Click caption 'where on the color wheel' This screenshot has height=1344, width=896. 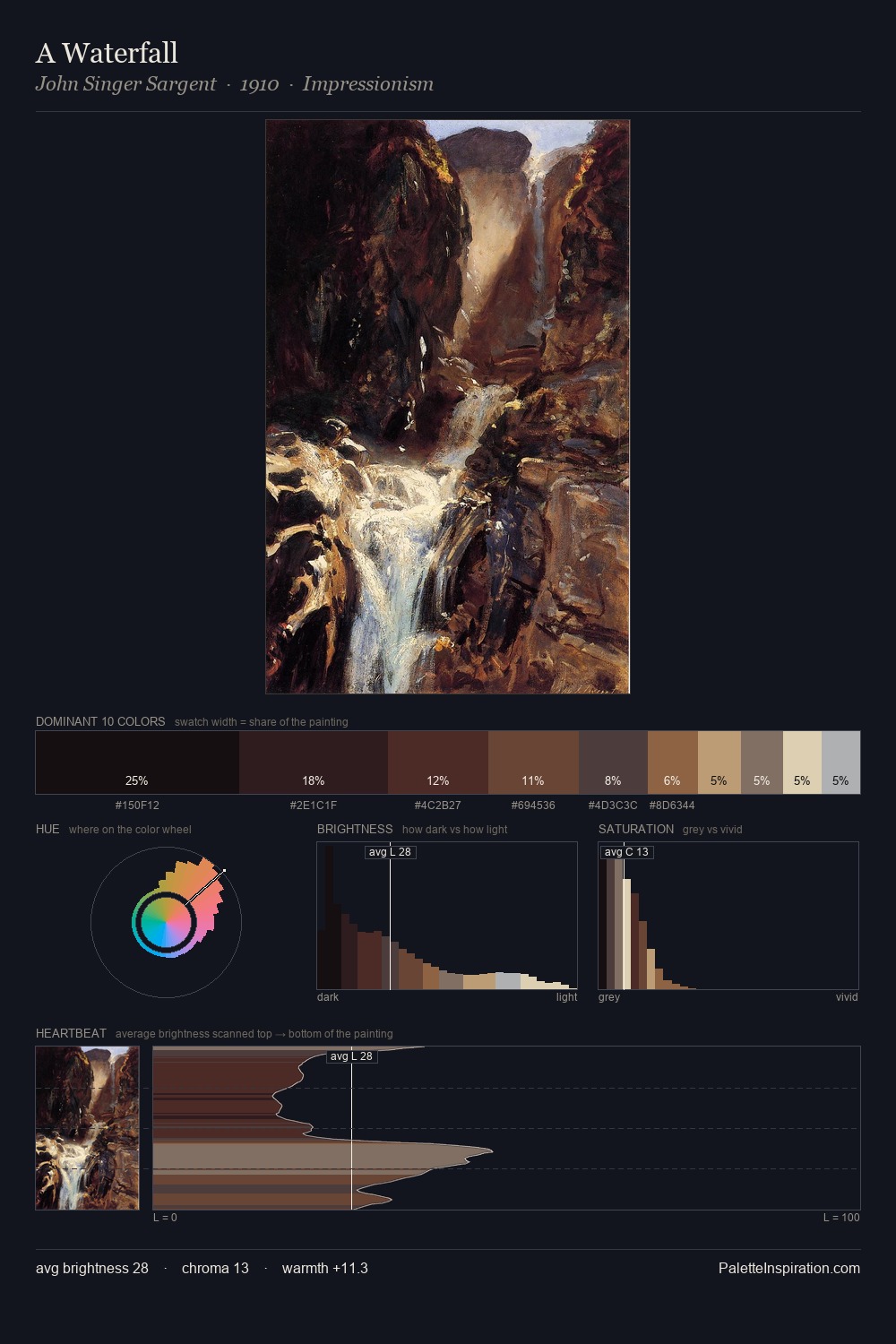pyautogui.click(x=130, y=830)
